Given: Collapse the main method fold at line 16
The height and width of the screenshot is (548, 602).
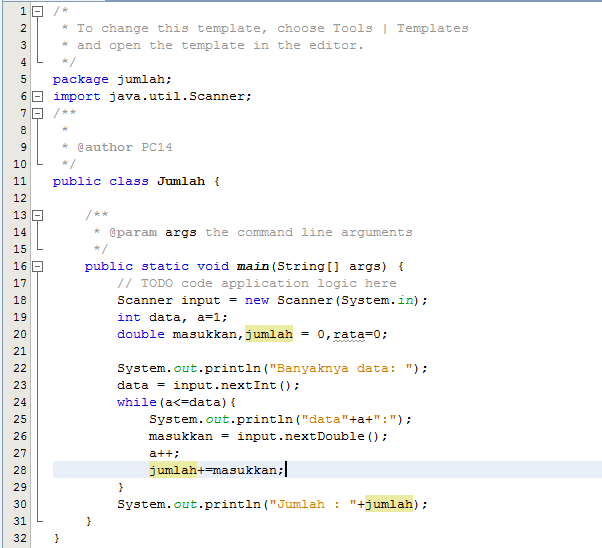Looking at the screenshot, I should click(x=37, y=267).
